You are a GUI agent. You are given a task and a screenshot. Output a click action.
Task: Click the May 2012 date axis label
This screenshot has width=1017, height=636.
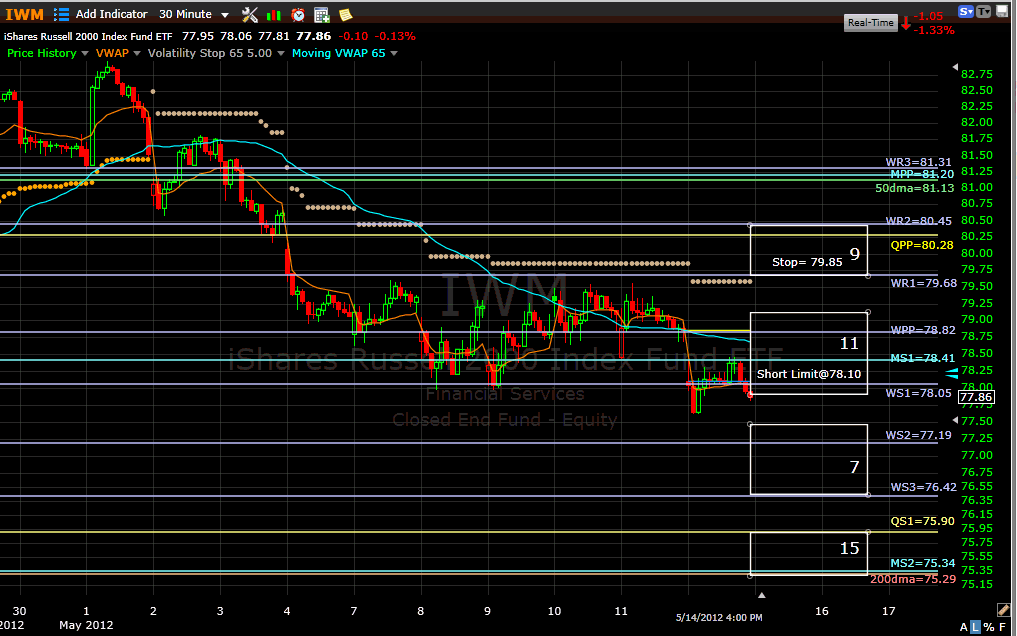point(86,625)
